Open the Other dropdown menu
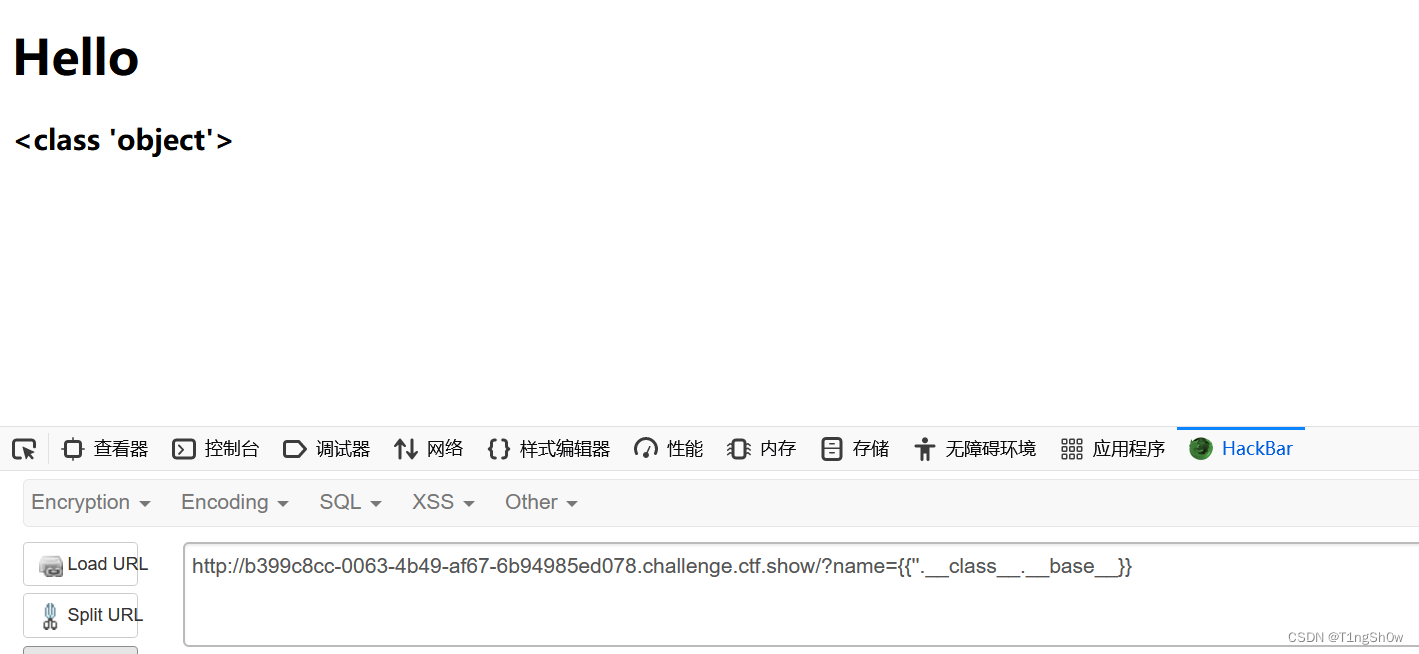Screen dimensions: 1419x654 (541, 502)
